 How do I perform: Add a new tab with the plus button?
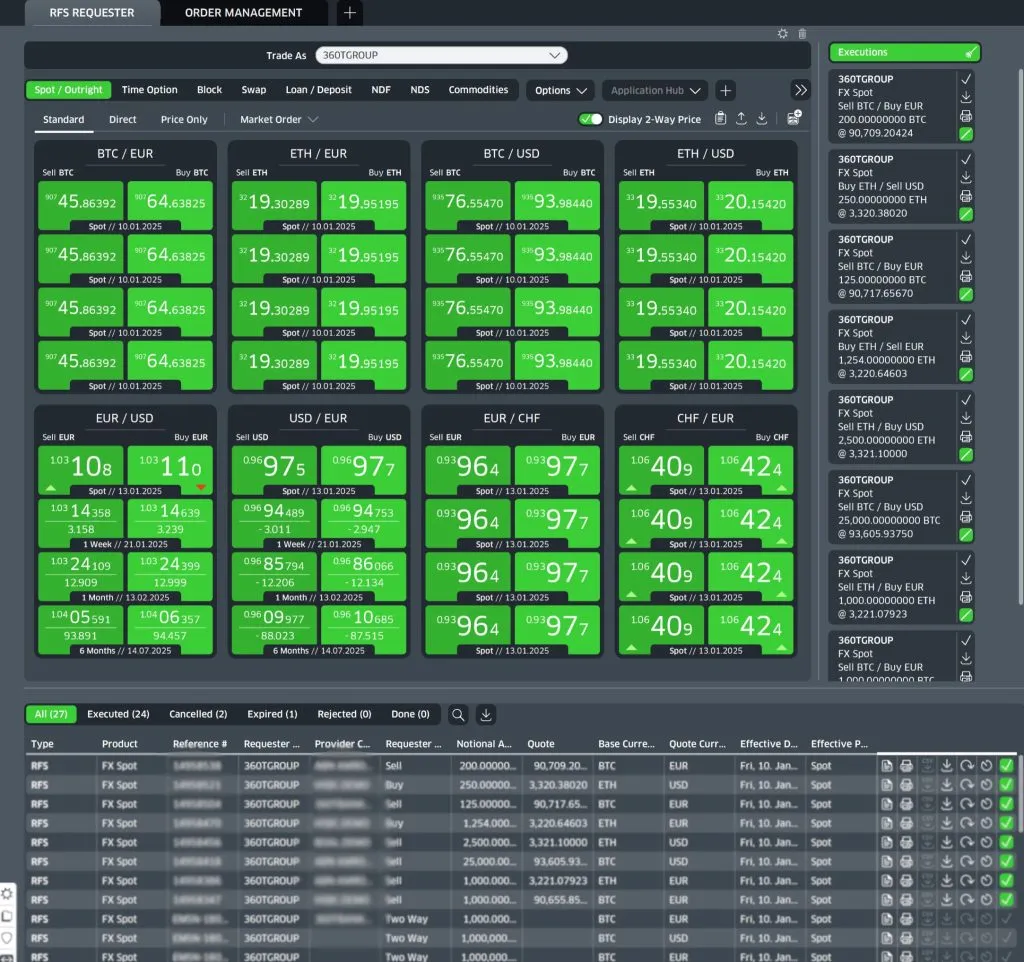coord(350,12)
